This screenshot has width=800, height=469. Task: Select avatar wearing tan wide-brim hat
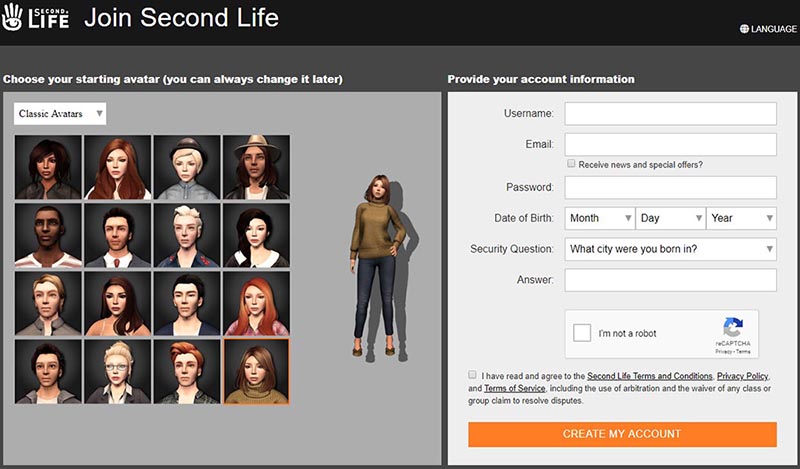click(257, 167)
